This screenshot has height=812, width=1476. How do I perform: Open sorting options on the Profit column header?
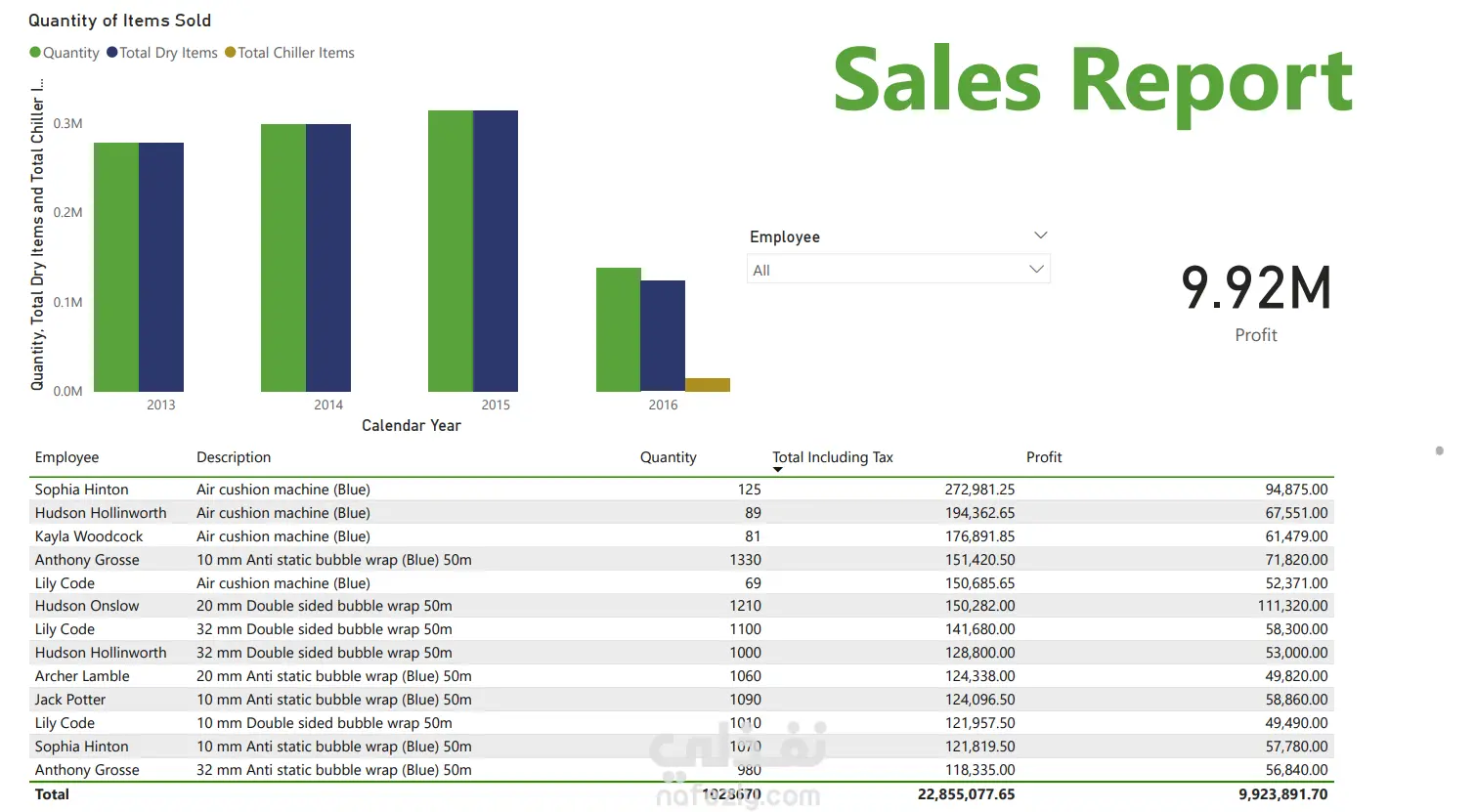click(1044, 456)
